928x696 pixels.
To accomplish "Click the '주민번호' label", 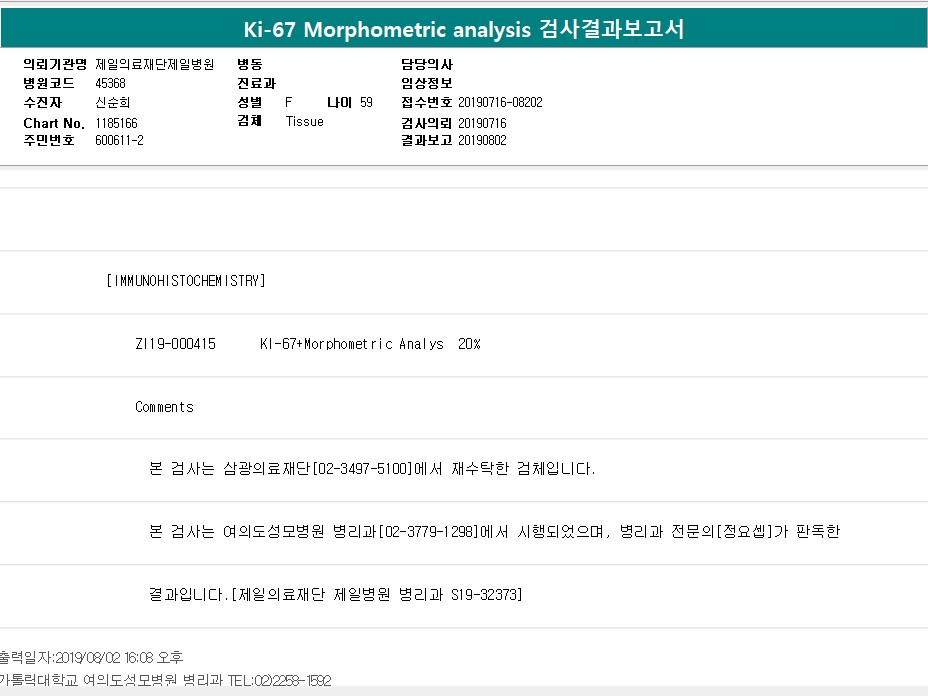I will point(49,140).
